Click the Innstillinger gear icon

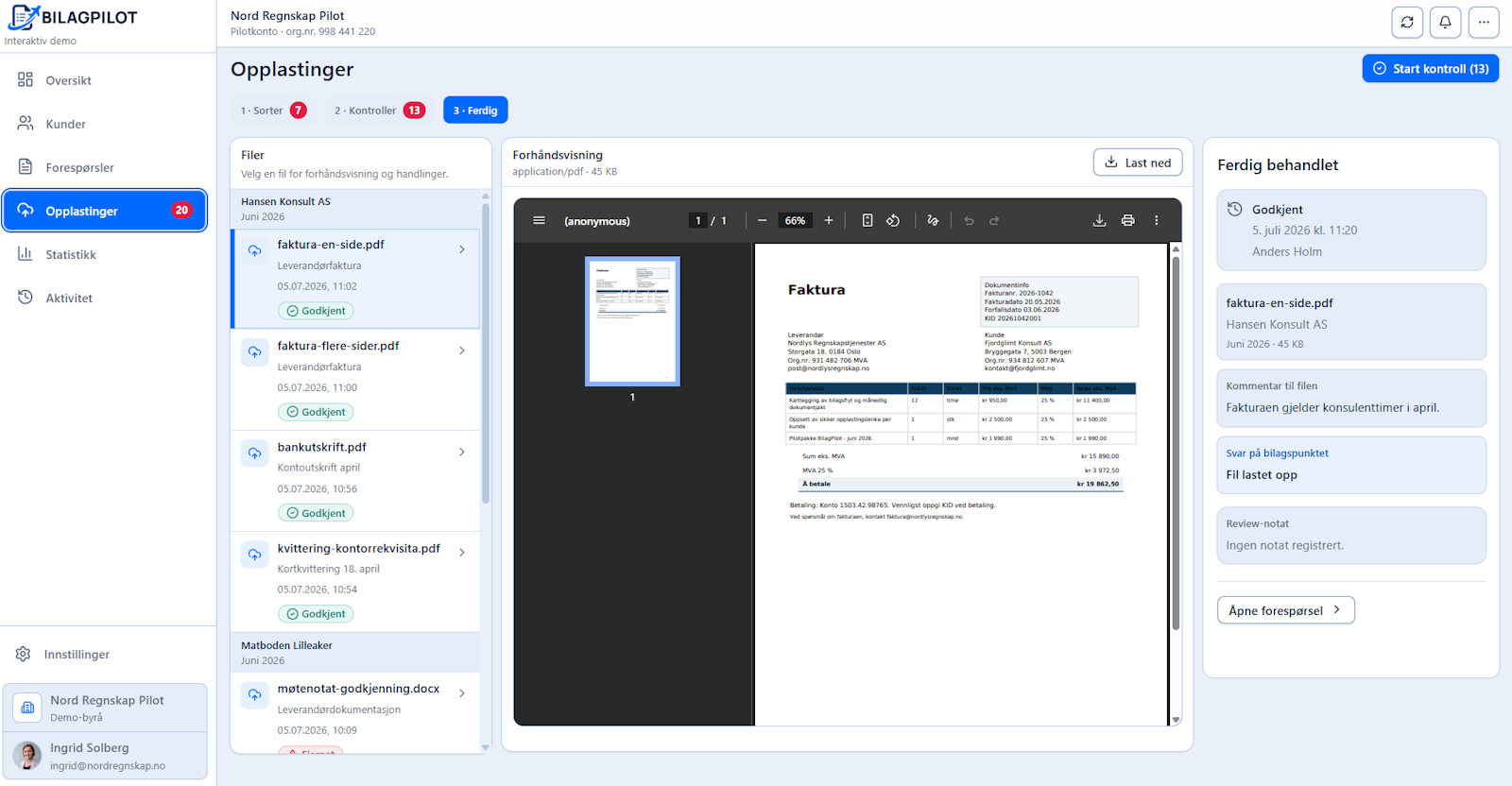tap(24, 654)
